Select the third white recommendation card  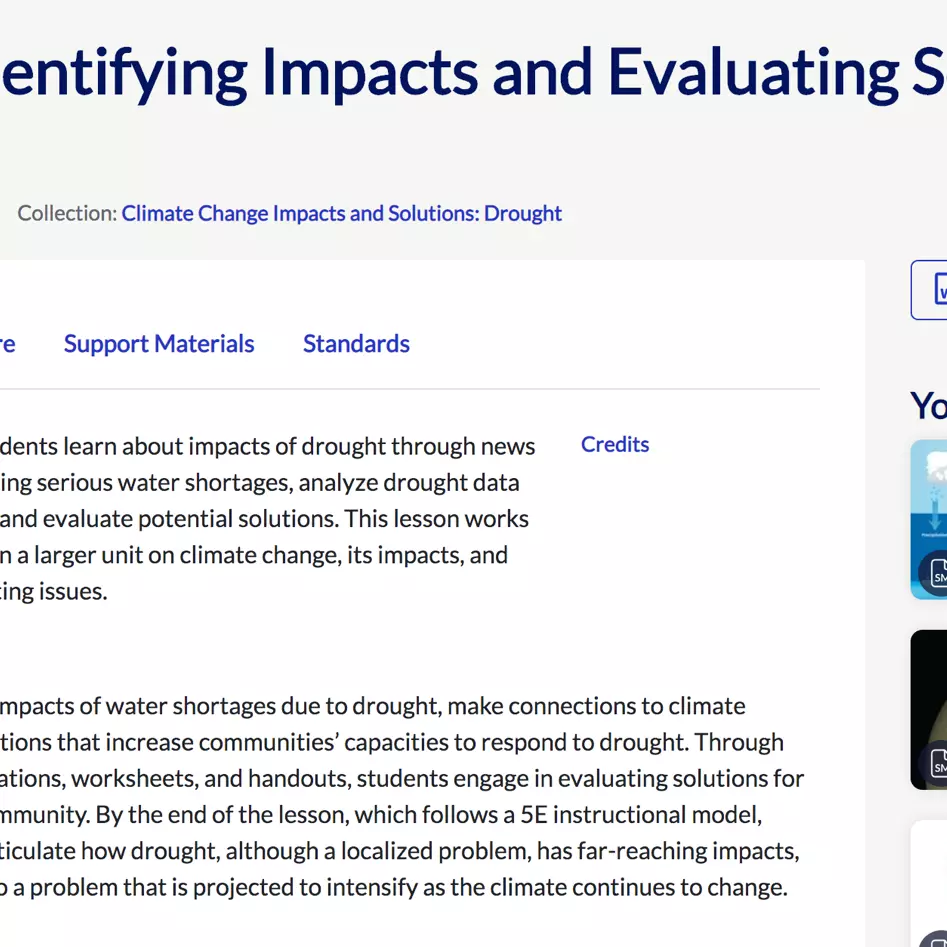[930, 880]
